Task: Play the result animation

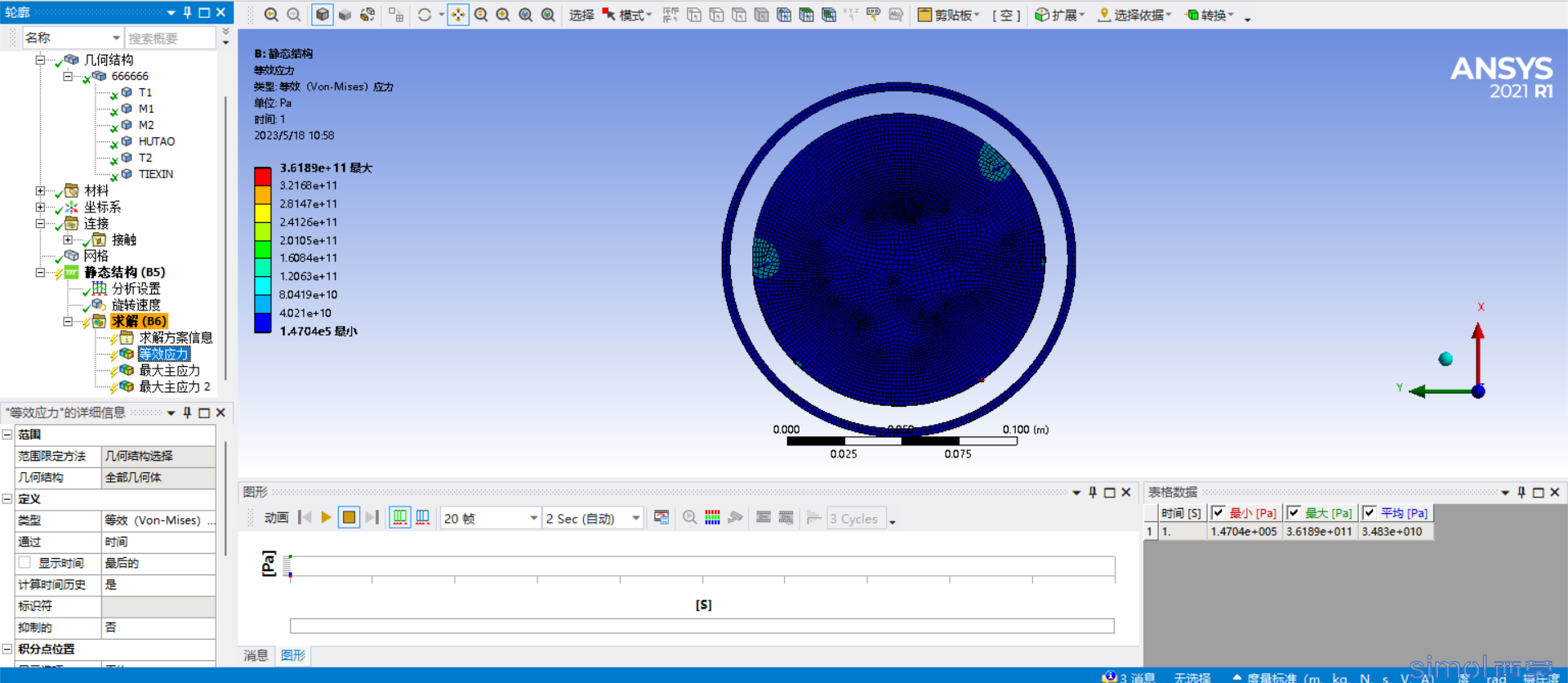Action: tap(326, 517)
